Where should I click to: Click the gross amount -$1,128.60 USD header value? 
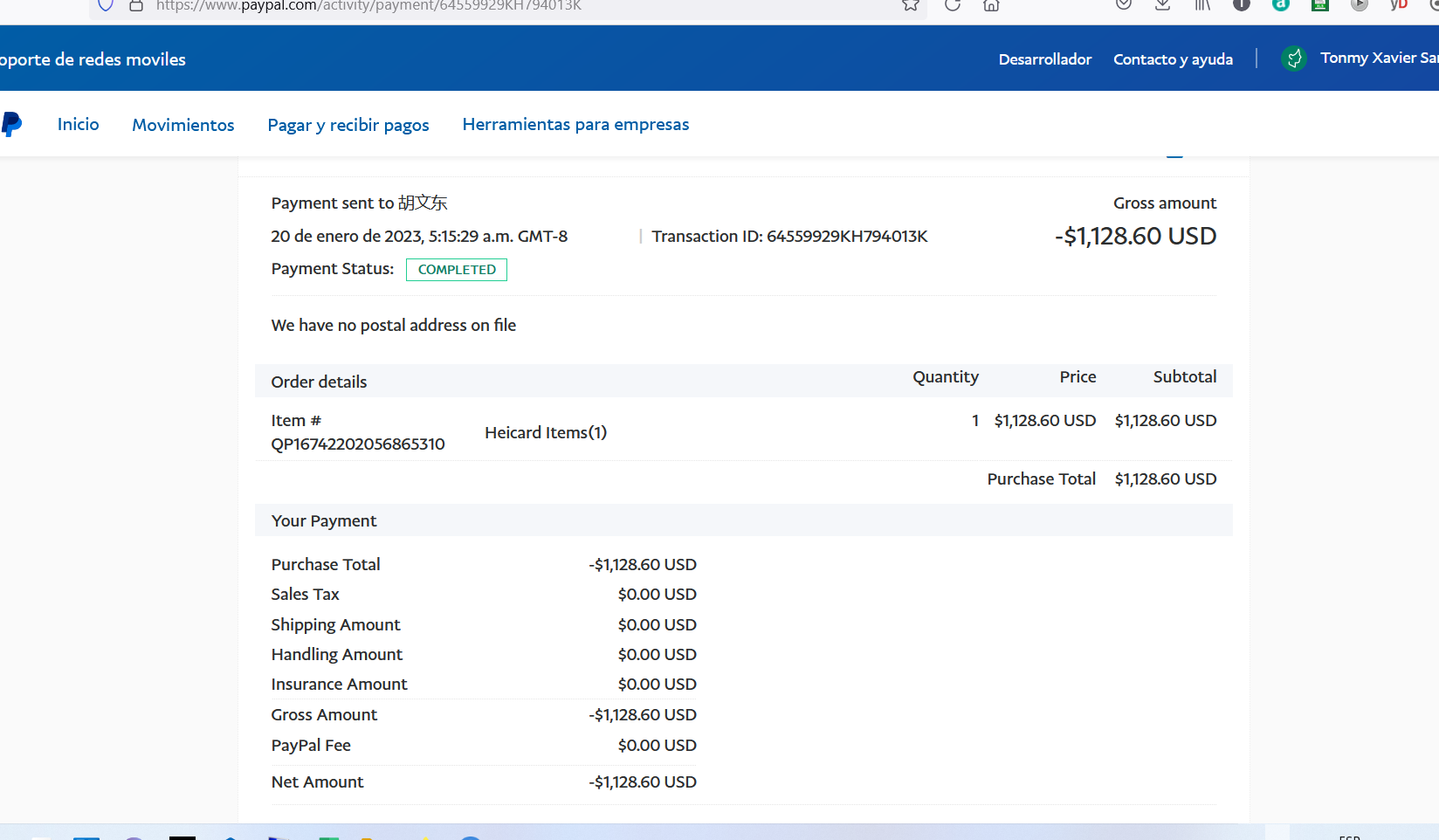point(1135,236)
